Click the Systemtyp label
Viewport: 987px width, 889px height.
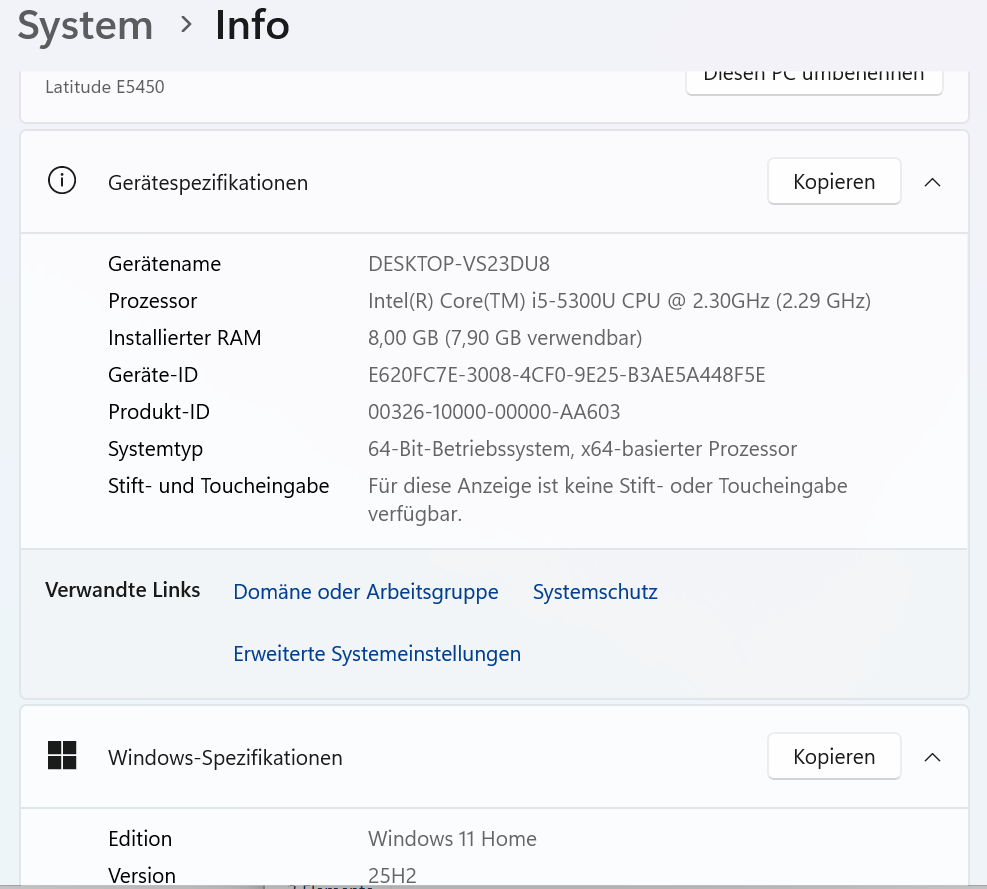tap(155, 450)
